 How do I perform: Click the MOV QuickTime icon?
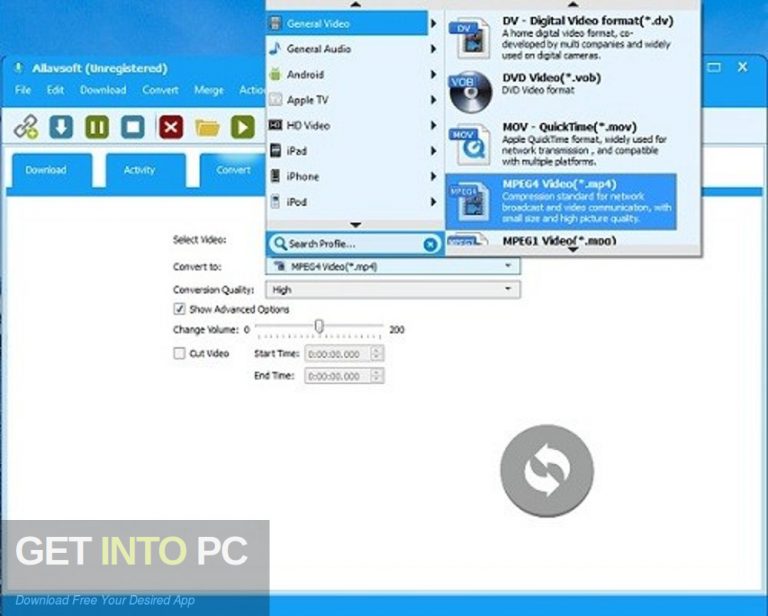(x=469, y=144)
